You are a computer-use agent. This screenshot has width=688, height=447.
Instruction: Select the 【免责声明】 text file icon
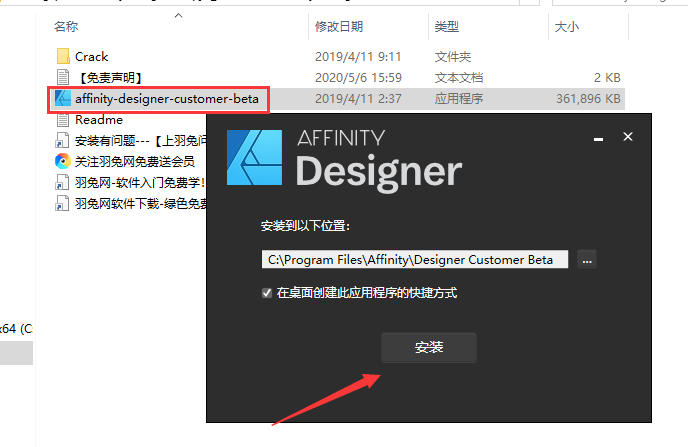[63, 77]
